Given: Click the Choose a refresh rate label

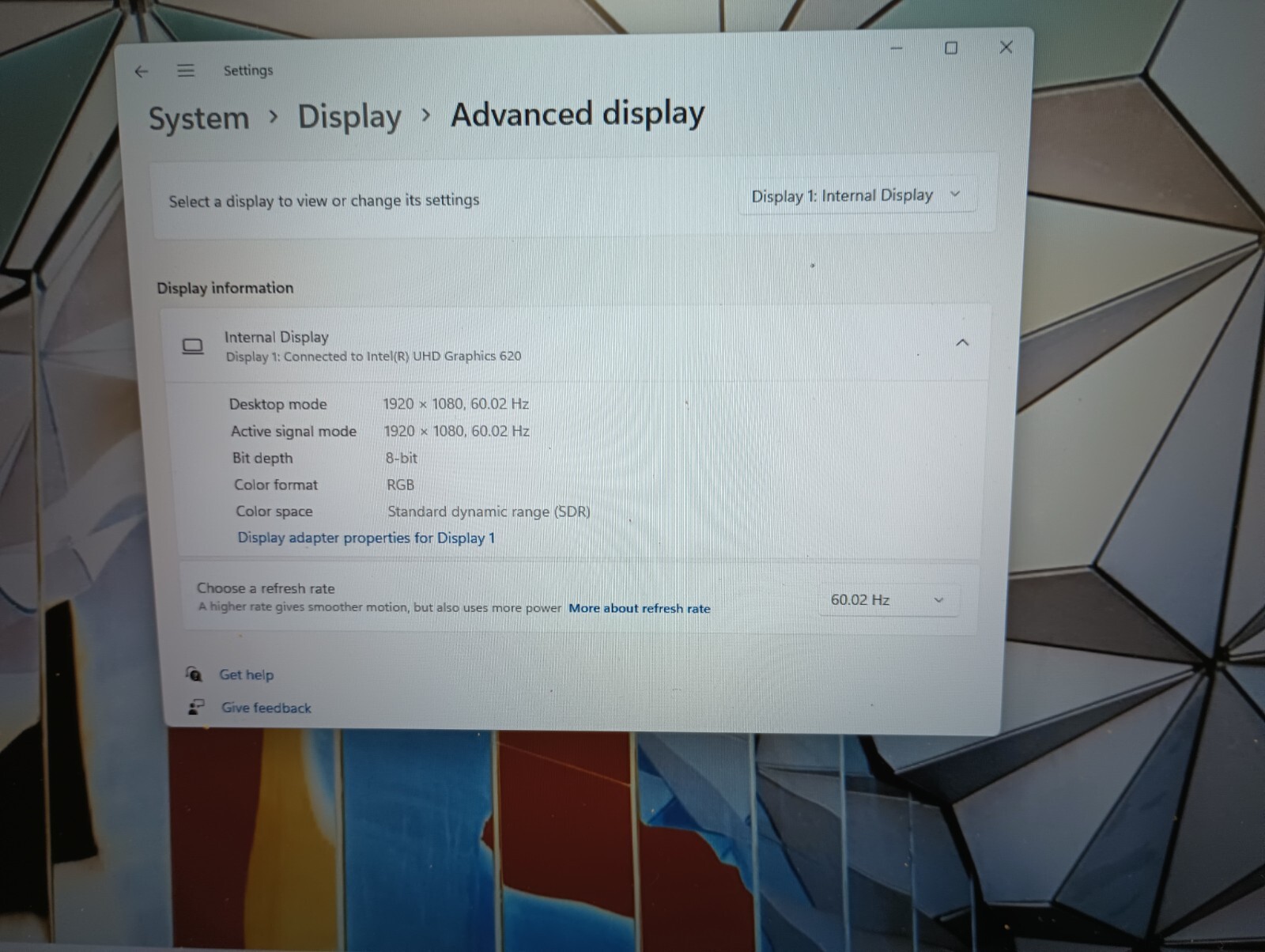Looking at the screenshot, I should tap(266, 588).
